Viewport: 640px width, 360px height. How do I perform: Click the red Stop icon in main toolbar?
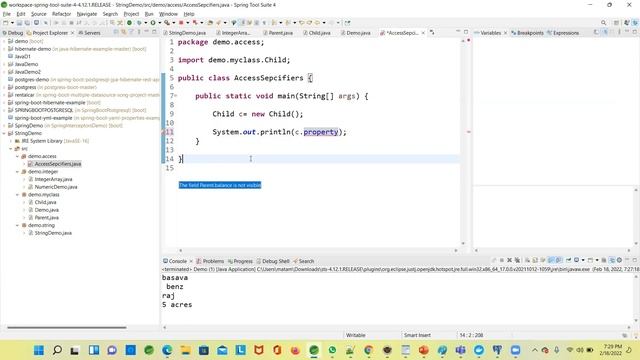181,23
